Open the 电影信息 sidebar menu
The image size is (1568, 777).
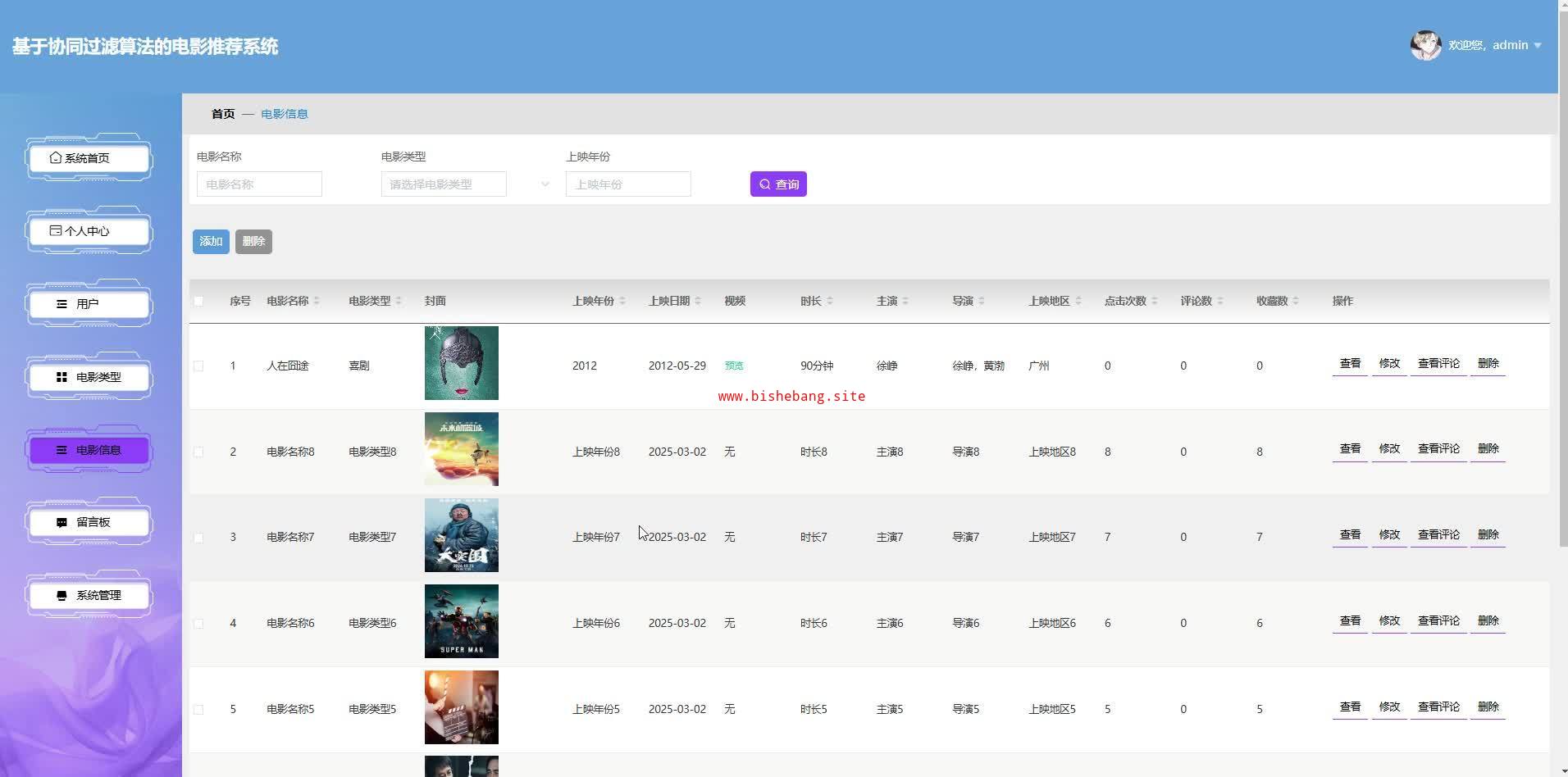click(89, 450)
